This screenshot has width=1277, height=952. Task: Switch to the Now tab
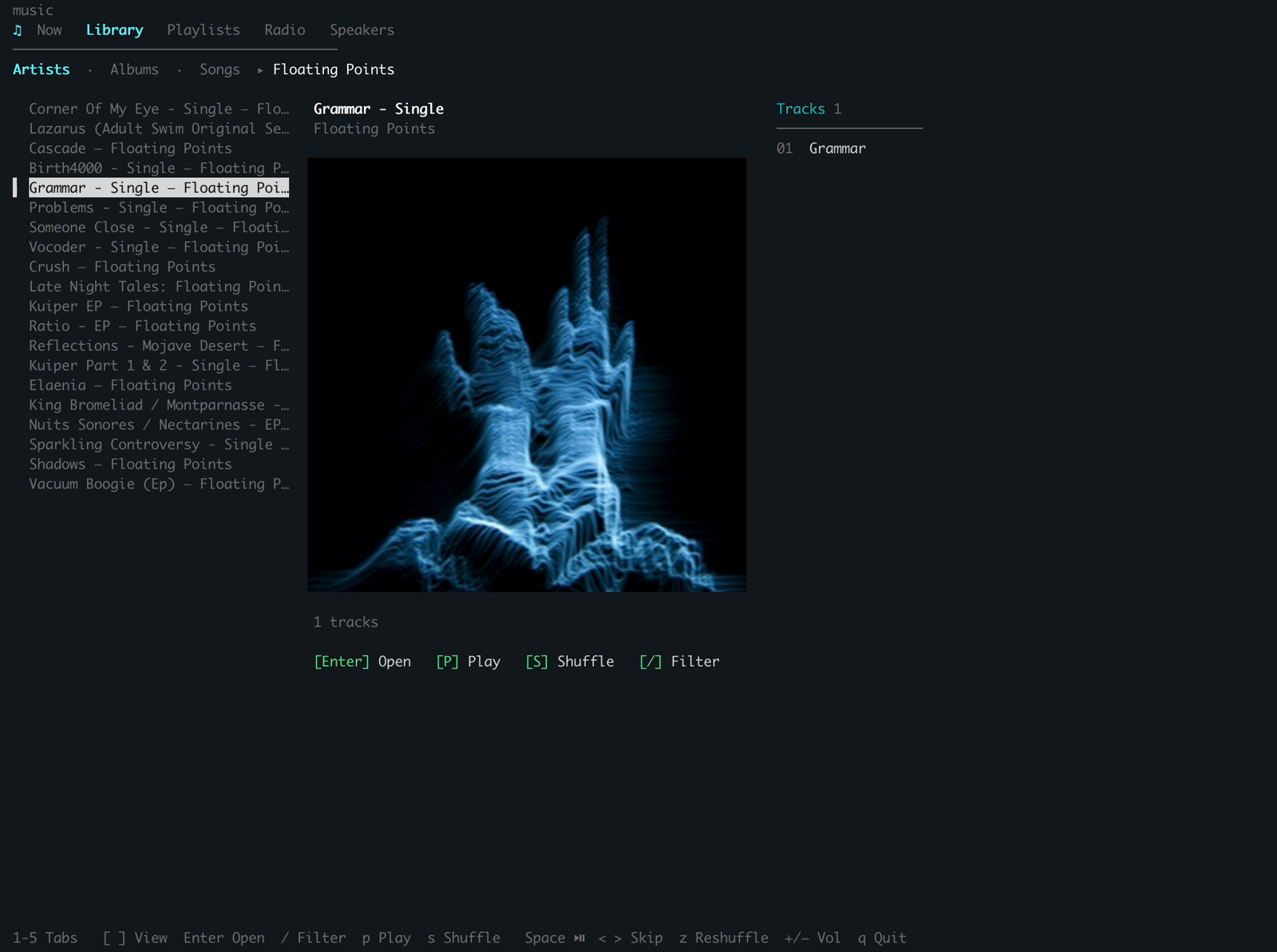[49, 30]
